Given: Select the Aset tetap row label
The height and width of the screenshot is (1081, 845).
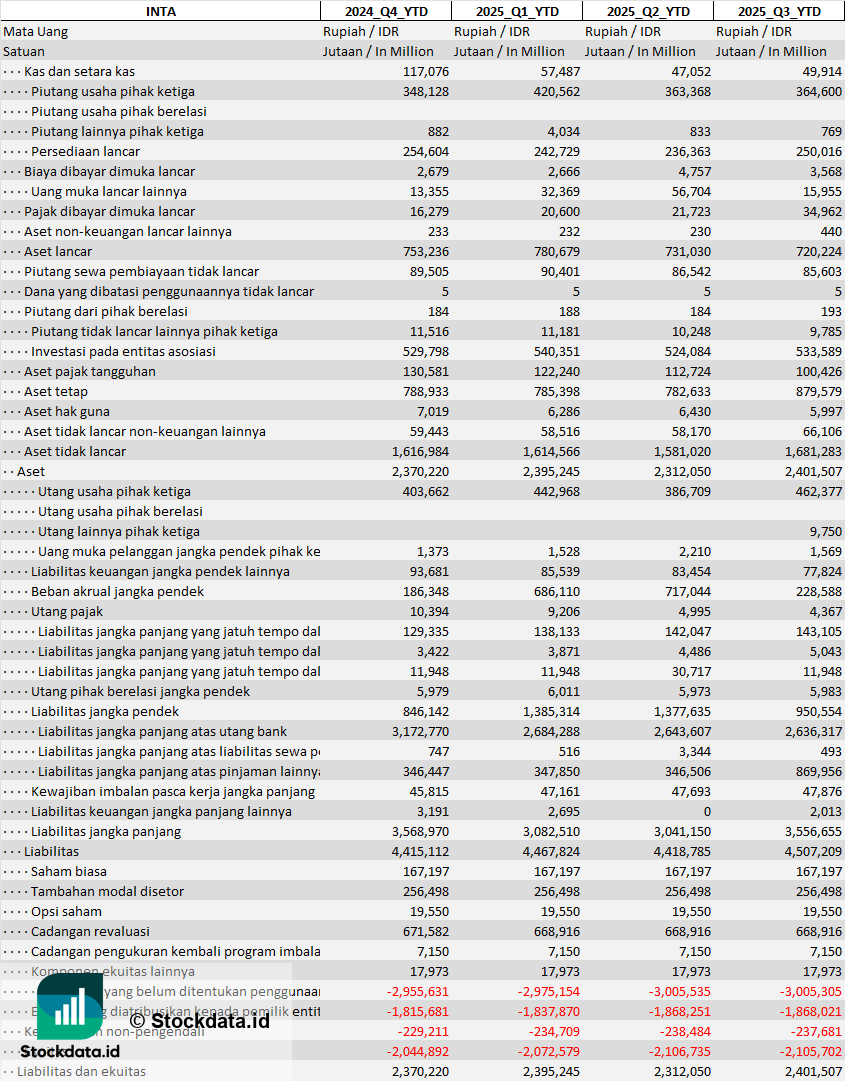Looking at the screenshot, I should click(x=56, y=392).
